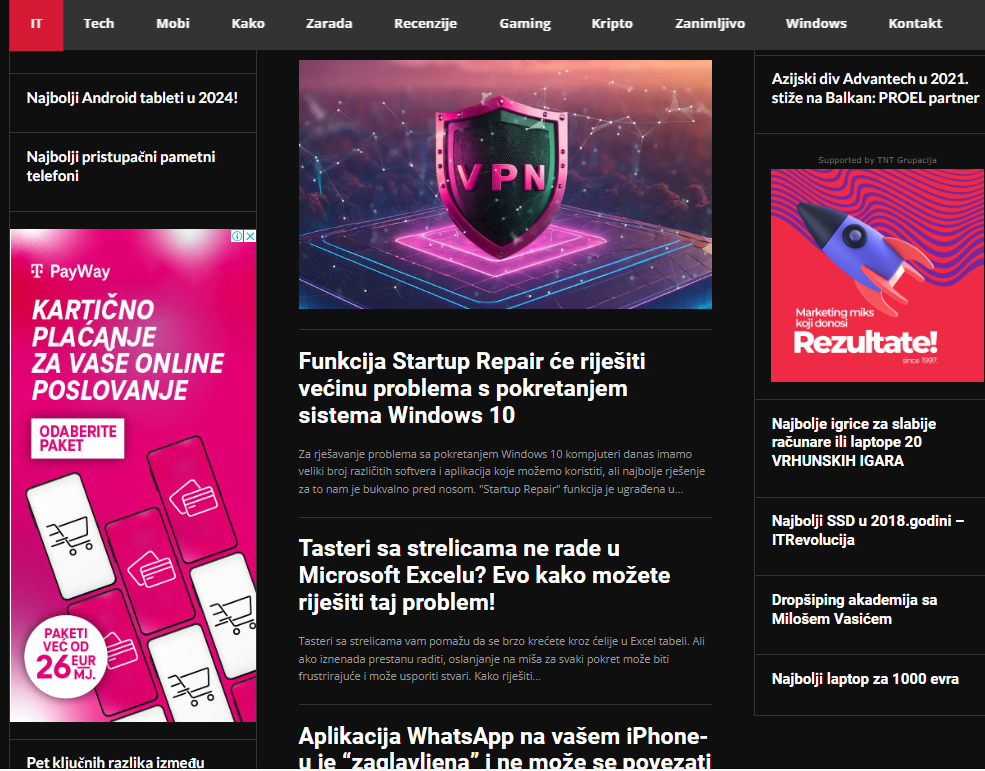The width and height of the screenshot is (985, 771).
Task: Open 'Najbolji Android tableti u 2024!' link
Action: point(132,98)
